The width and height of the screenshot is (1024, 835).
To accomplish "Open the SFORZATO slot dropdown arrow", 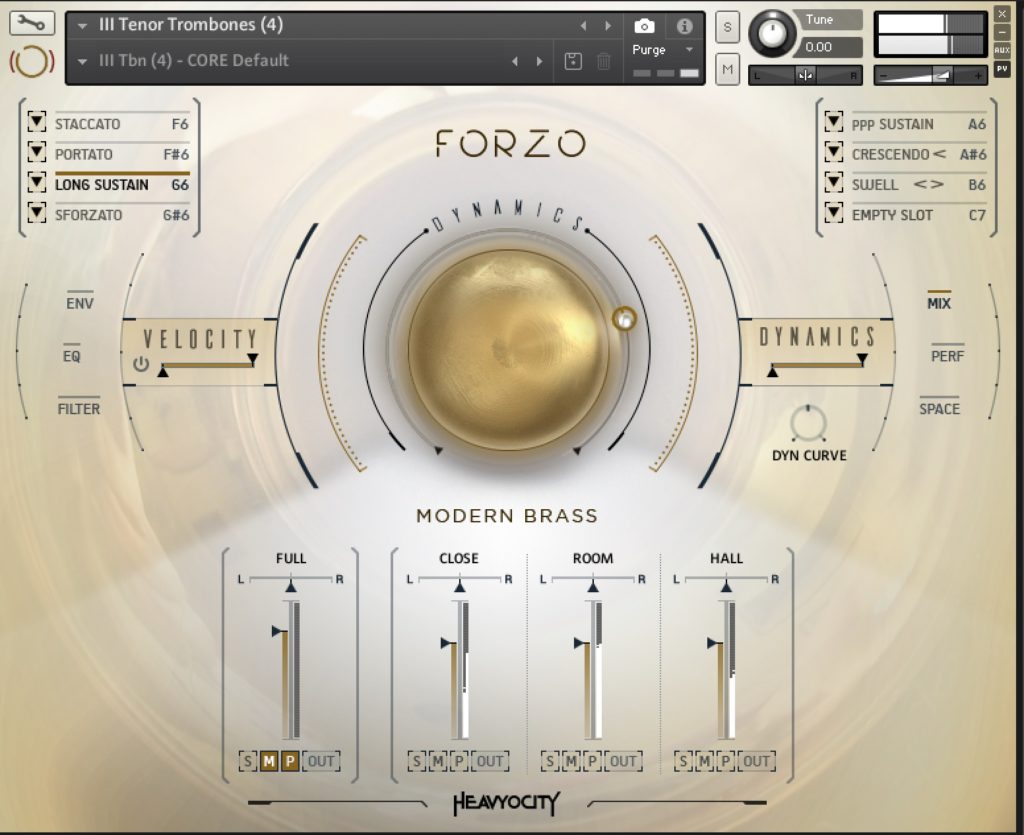I will point(37,213).
